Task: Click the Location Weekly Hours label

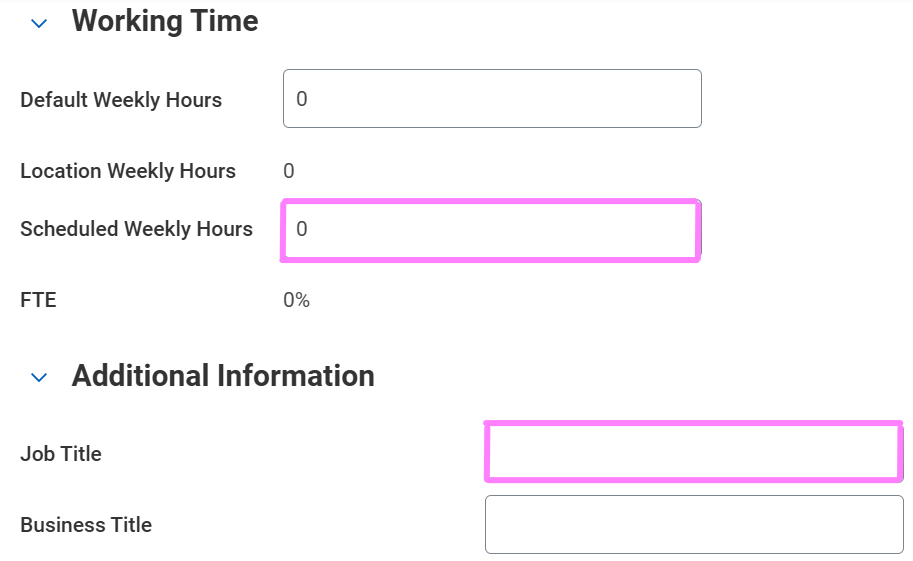Action: tap(128, 171)
